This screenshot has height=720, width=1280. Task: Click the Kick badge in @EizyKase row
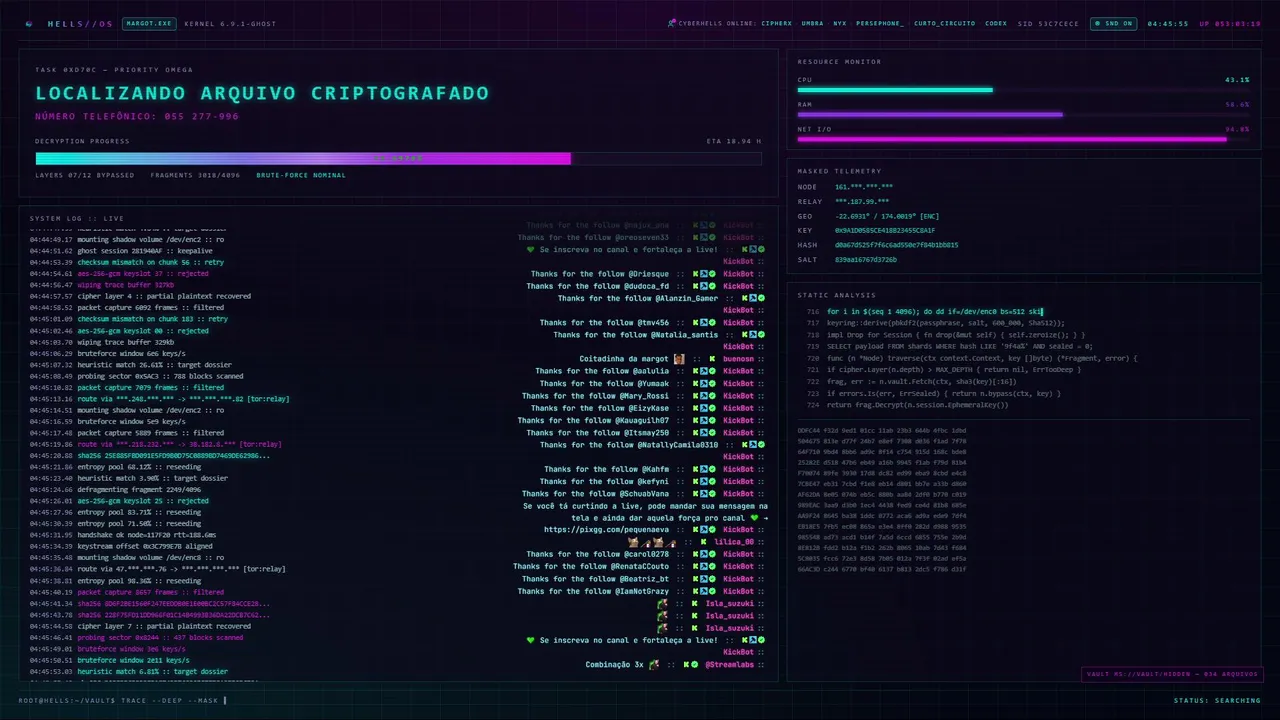click(x=696, y=408)
